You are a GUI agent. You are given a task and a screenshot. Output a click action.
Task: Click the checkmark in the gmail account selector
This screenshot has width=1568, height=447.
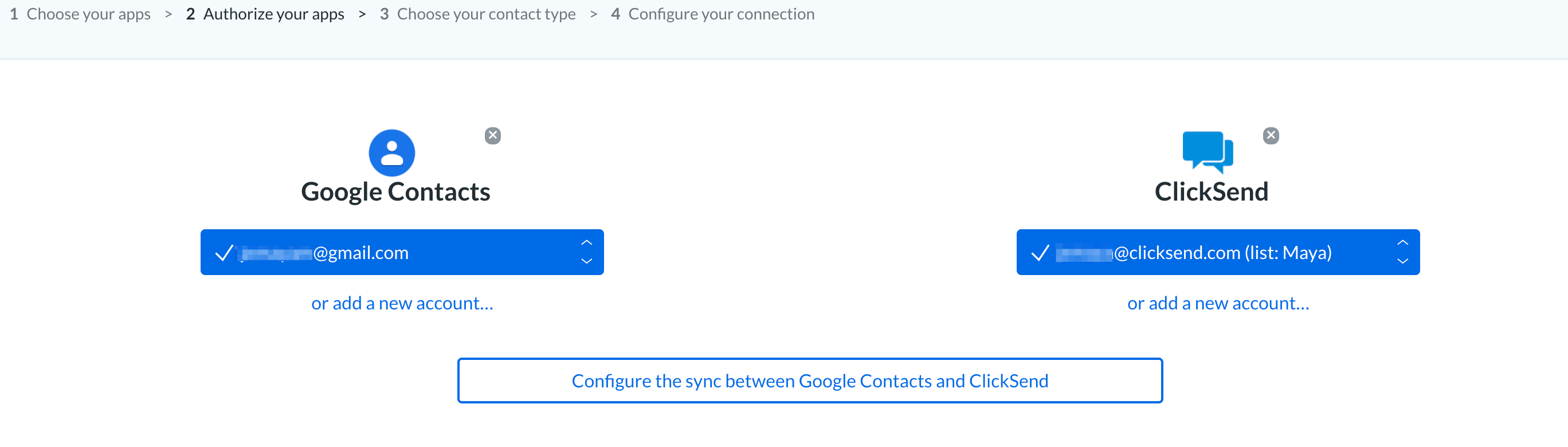pos(224,253)
